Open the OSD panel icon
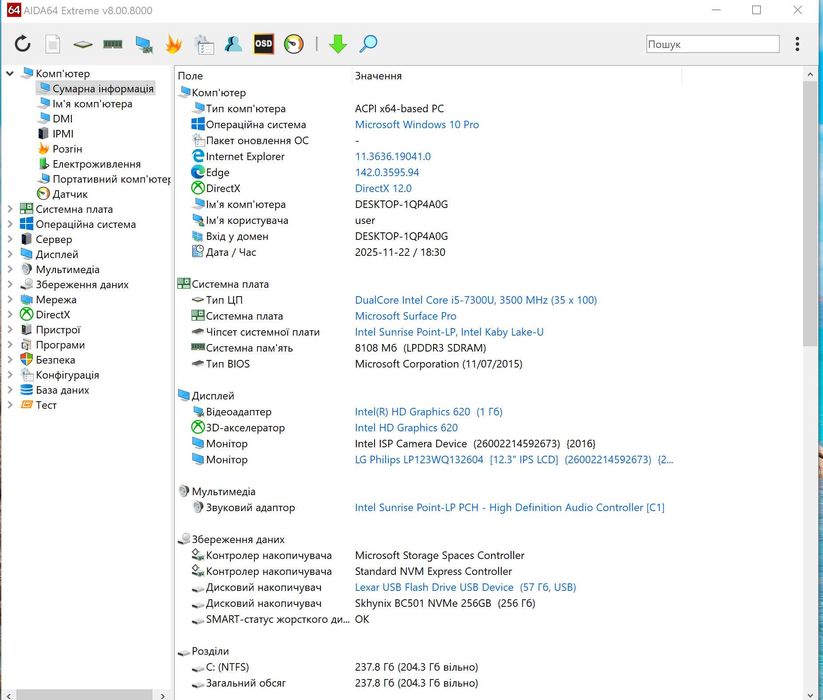Viewport: 823px width, 700px height. [x=263, y=44]
